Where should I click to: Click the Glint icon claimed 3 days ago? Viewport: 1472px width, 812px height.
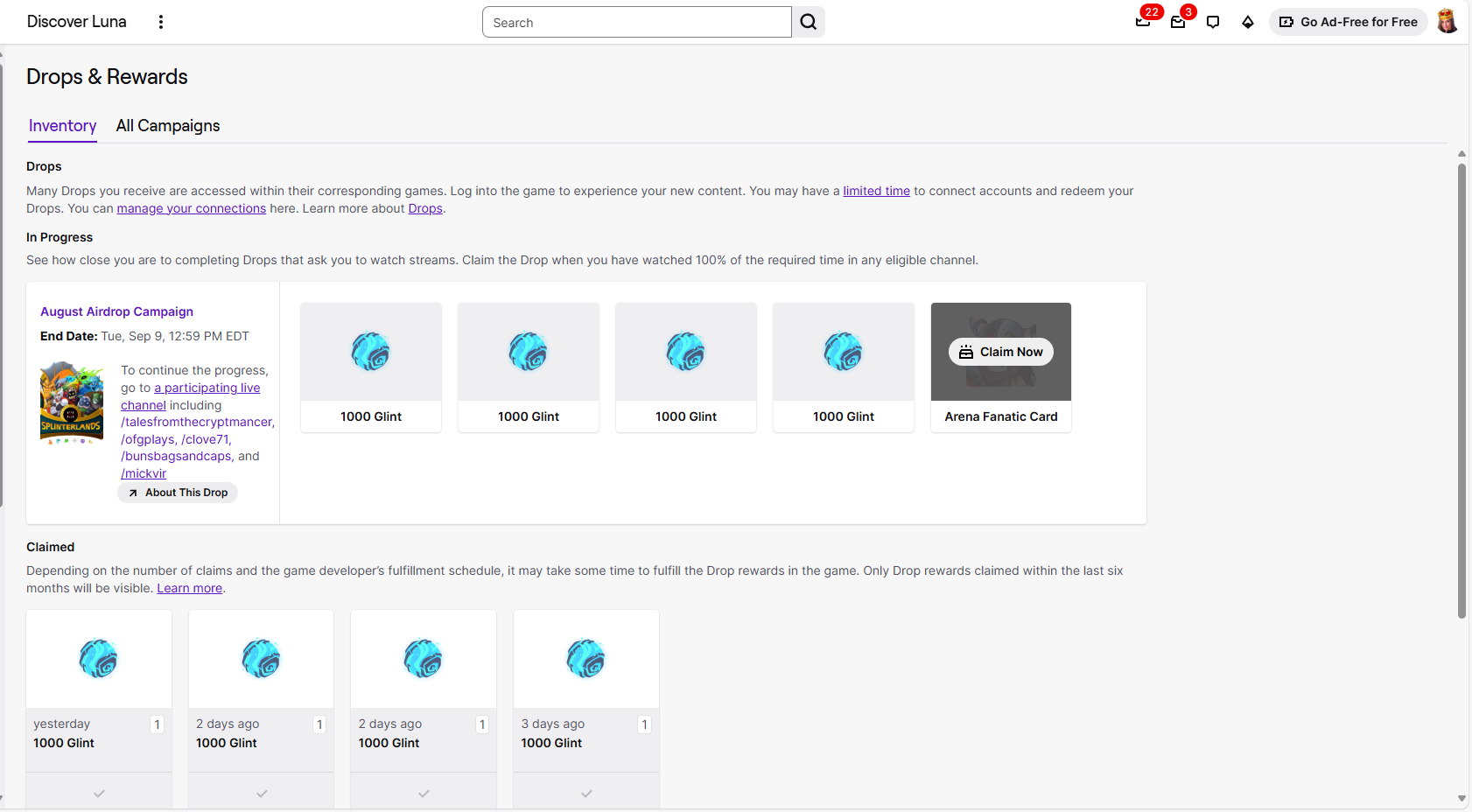tap(586, 659)
